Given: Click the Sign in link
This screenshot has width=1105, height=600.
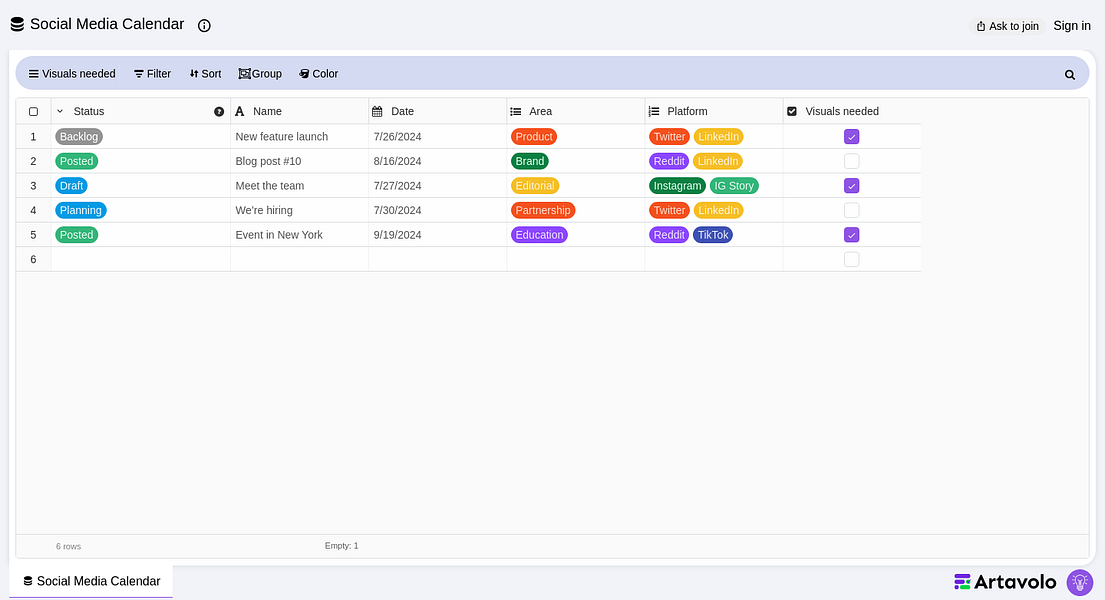Looking at the screenshot, I should pos(1072,26).
